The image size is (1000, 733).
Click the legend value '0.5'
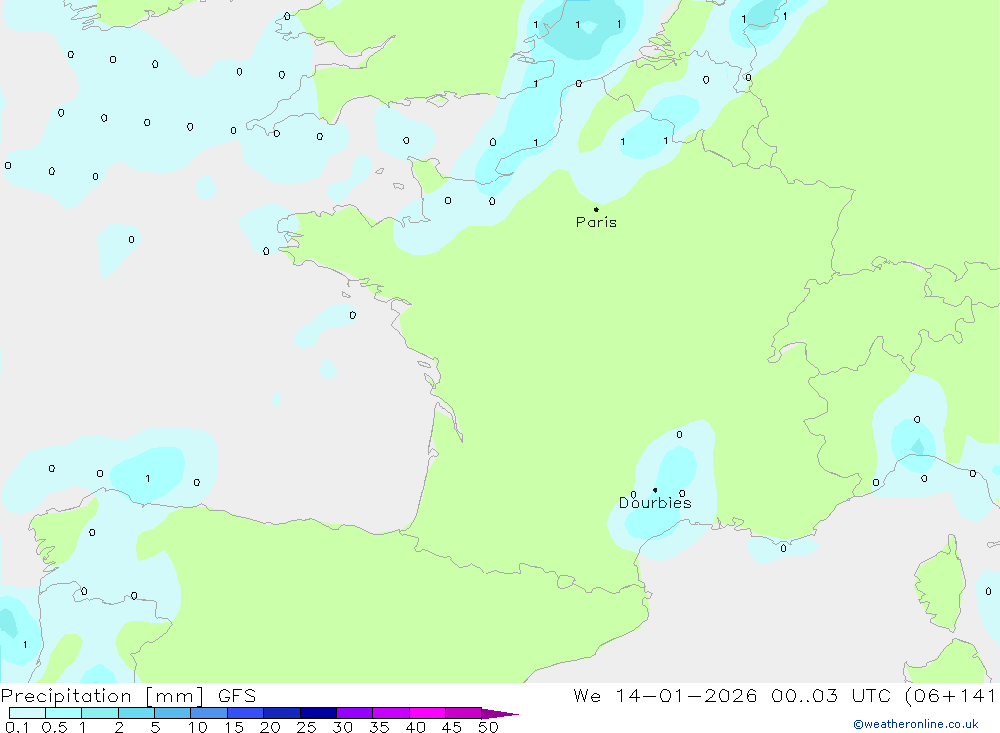tap(54, 727)
